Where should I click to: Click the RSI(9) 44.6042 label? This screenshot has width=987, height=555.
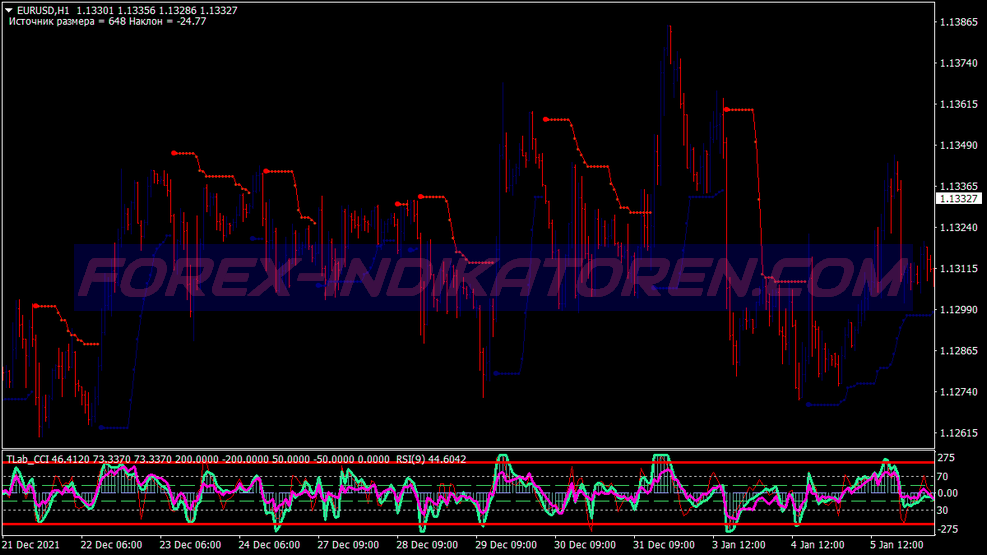431,459
